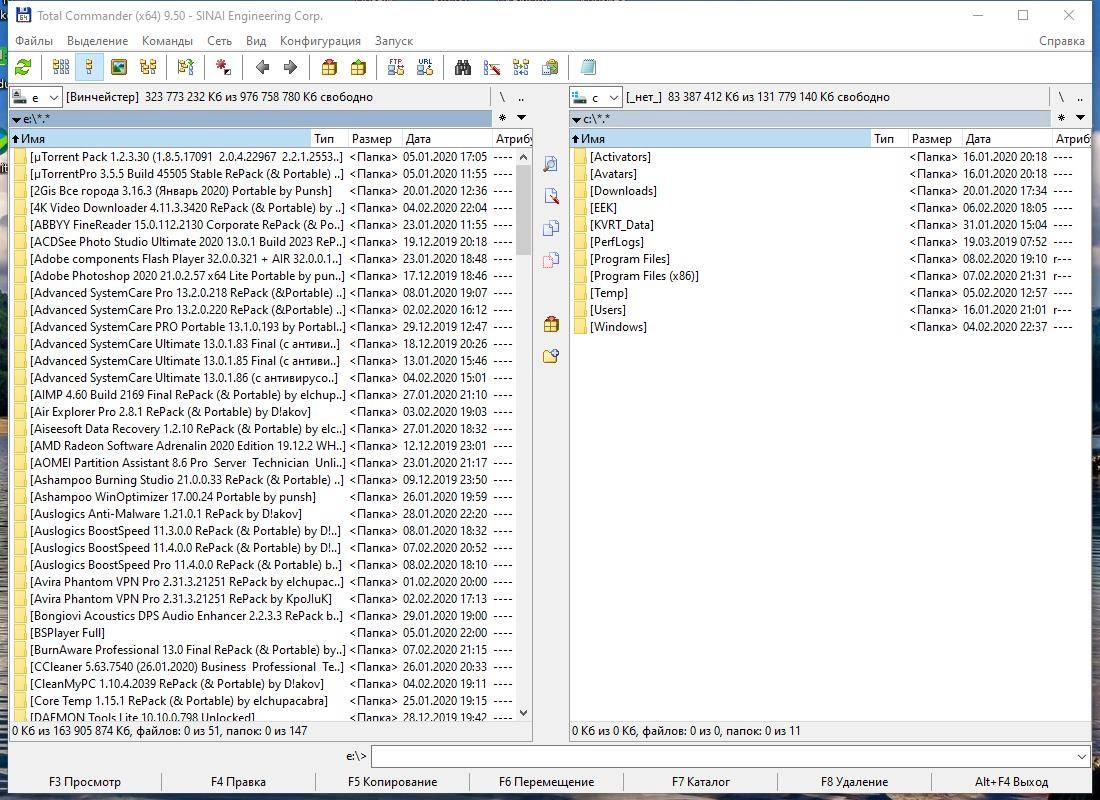The width and height of the screenshot is (1100, 800).
Task: Select [Program Files (x86)] folder
Action: pos(644,276)
